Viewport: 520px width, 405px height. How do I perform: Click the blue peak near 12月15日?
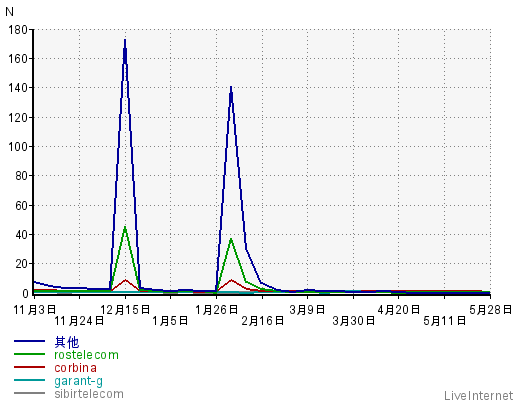125,40
